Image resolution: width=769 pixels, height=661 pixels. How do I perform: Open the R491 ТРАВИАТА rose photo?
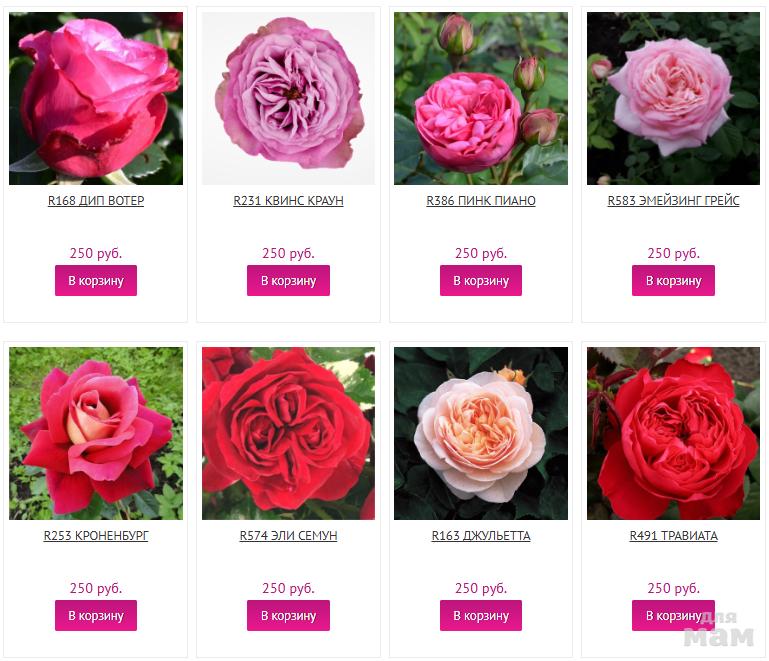tap(673, 433)
